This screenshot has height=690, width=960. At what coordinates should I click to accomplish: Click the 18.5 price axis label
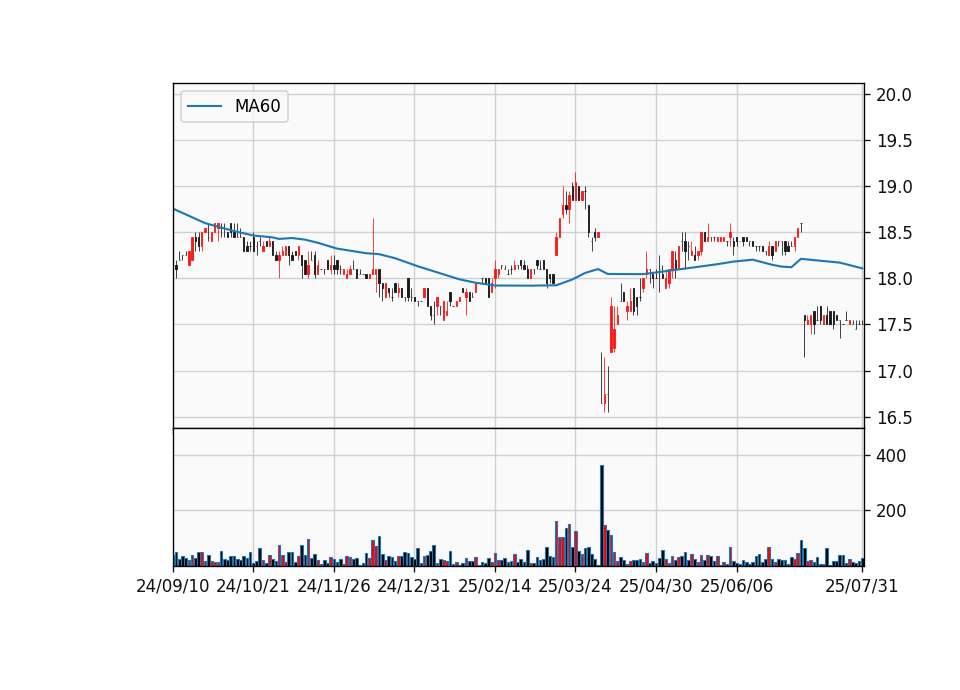click(894, 233)
